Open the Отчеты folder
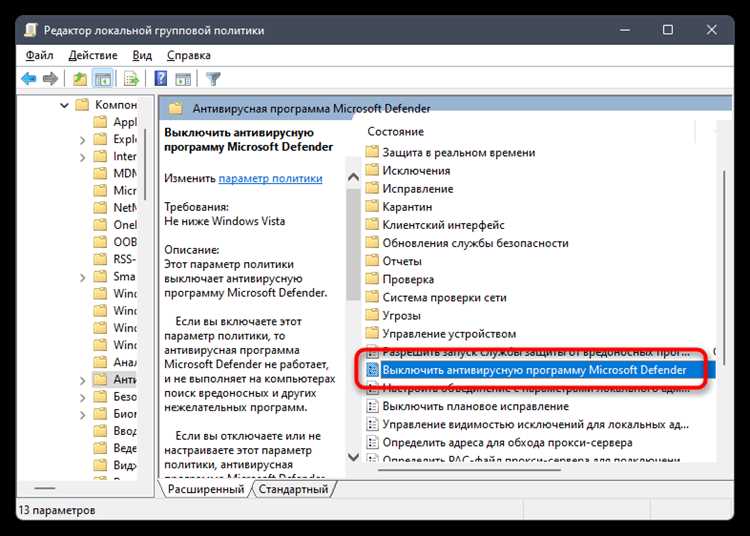This screenshot has width=750, height=536. tap(393, 261)
